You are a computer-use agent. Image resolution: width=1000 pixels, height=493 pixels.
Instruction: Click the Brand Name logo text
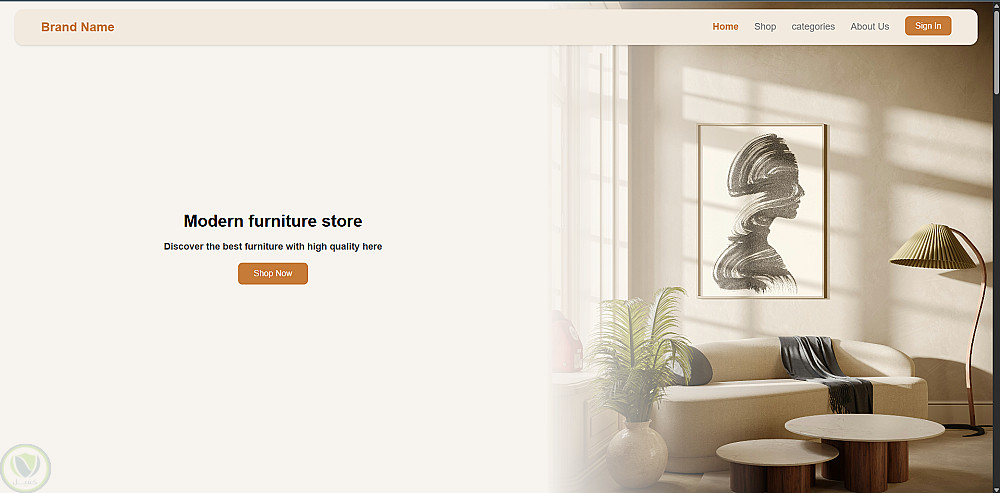click(x=78, y=27)
